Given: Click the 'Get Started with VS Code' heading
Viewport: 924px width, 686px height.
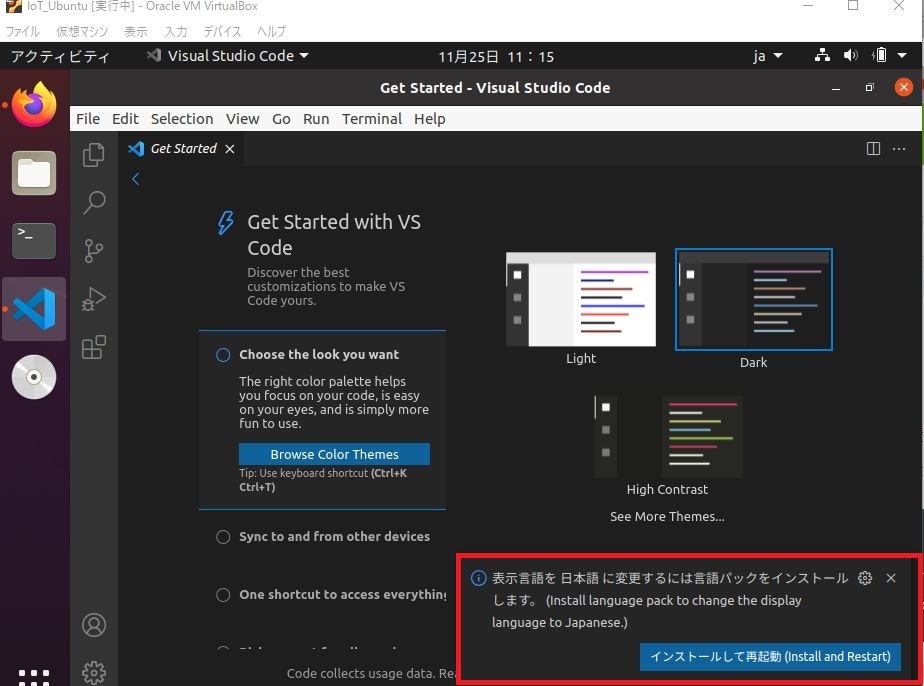Looking at the screenshot, I should 334,235.
